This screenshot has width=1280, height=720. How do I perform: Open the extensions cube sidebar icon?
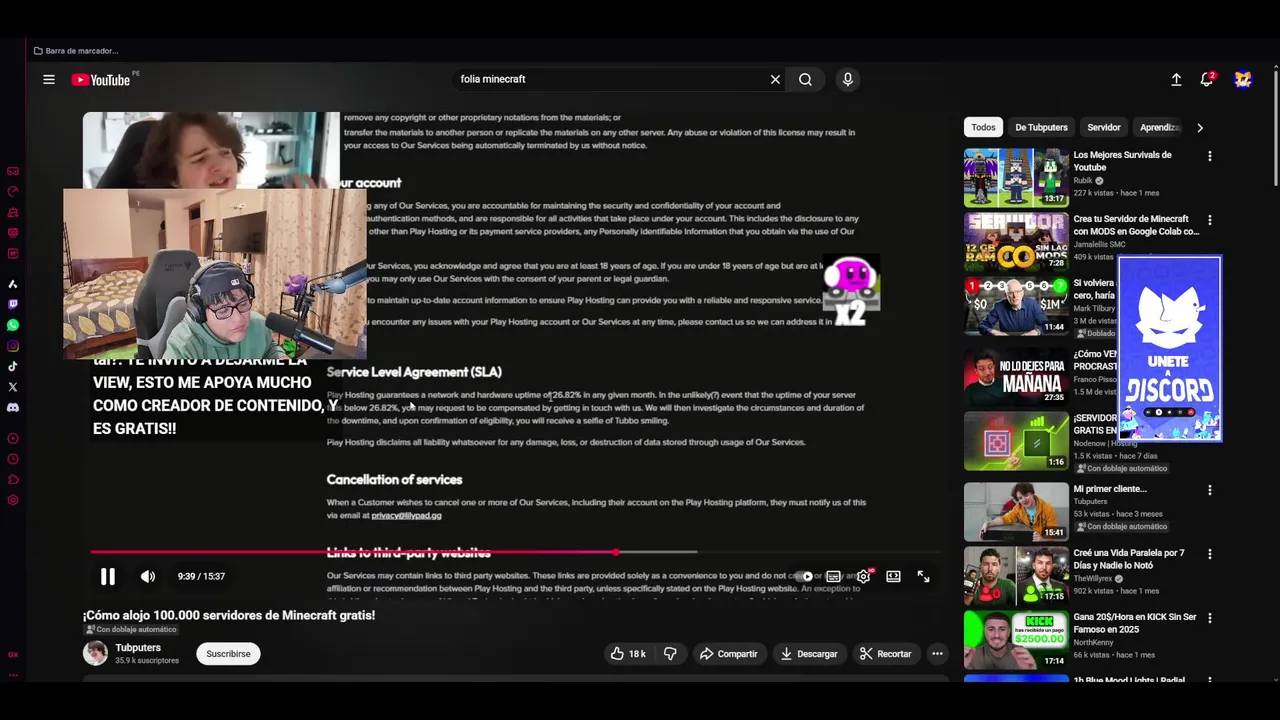click(13, 480)
